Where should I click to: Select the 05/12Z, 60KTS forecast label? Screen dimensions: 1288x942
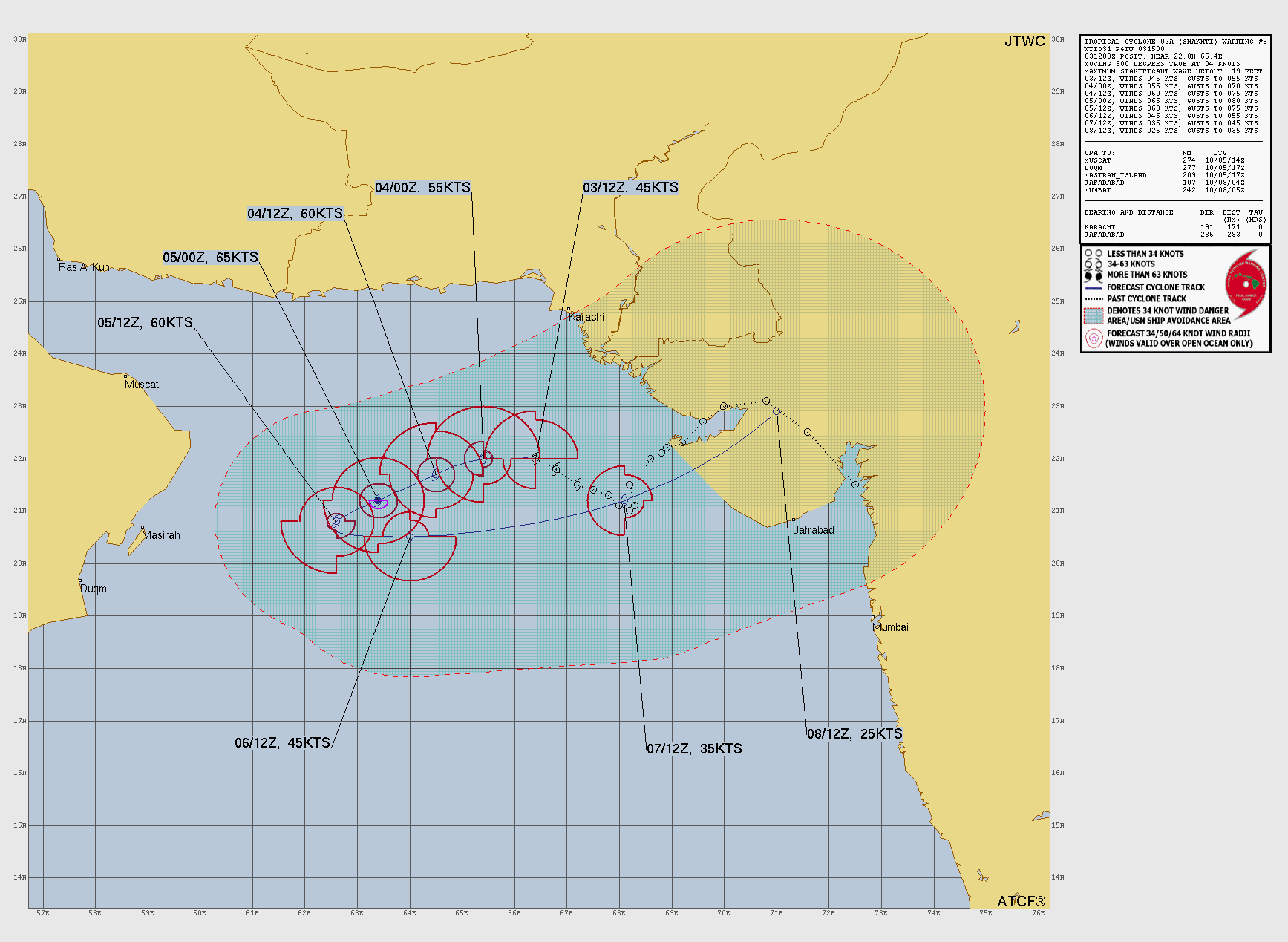pos(145,323)
